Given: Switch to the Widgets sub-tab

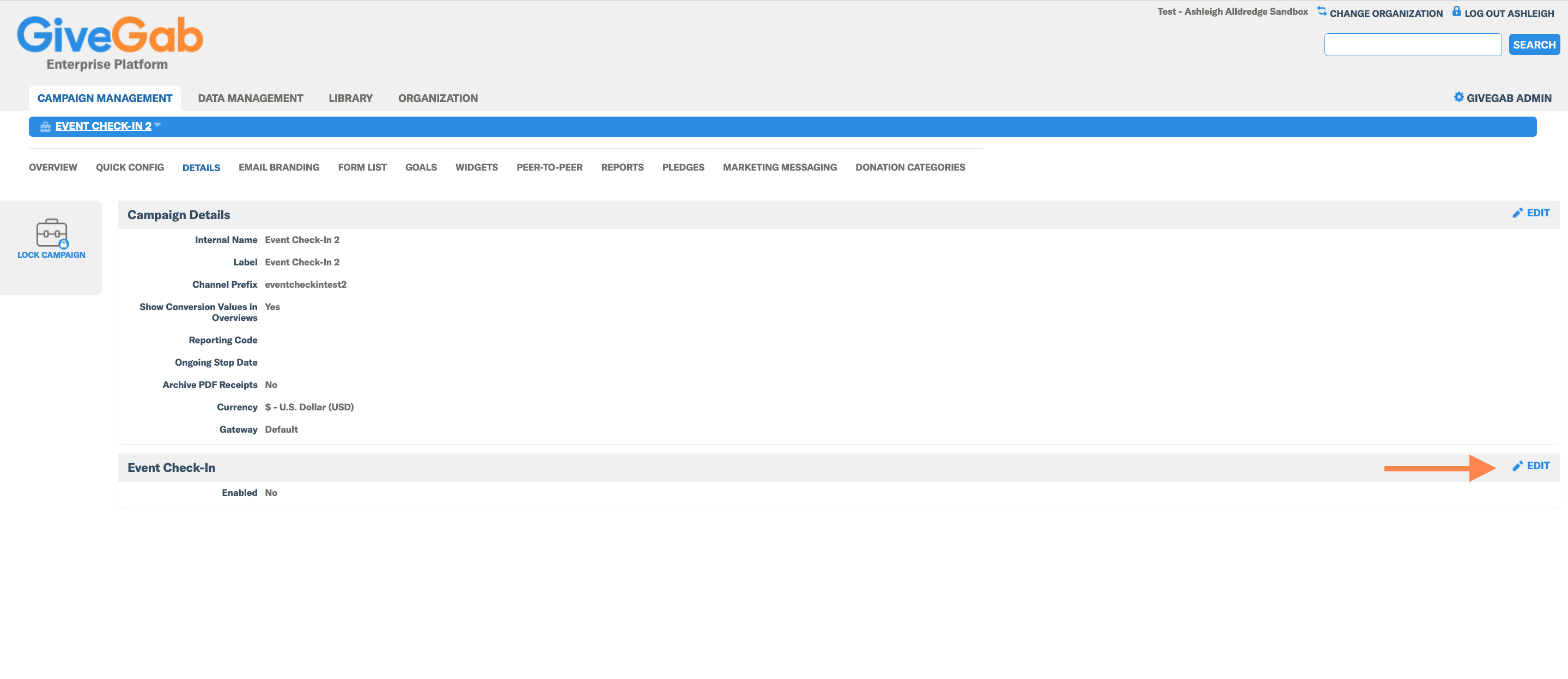Looking at the screenshot, I should pyautogui.click(x=477, y=167).
